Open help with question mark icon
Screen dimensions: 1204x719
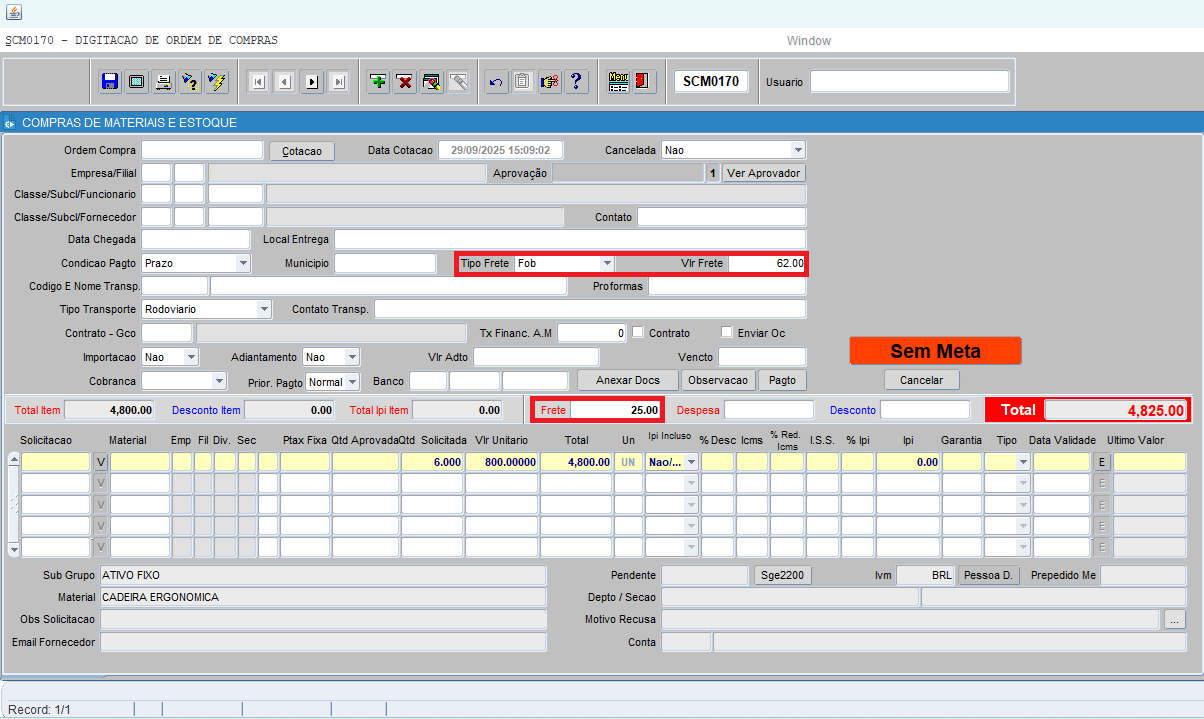(x=576, y=82)
